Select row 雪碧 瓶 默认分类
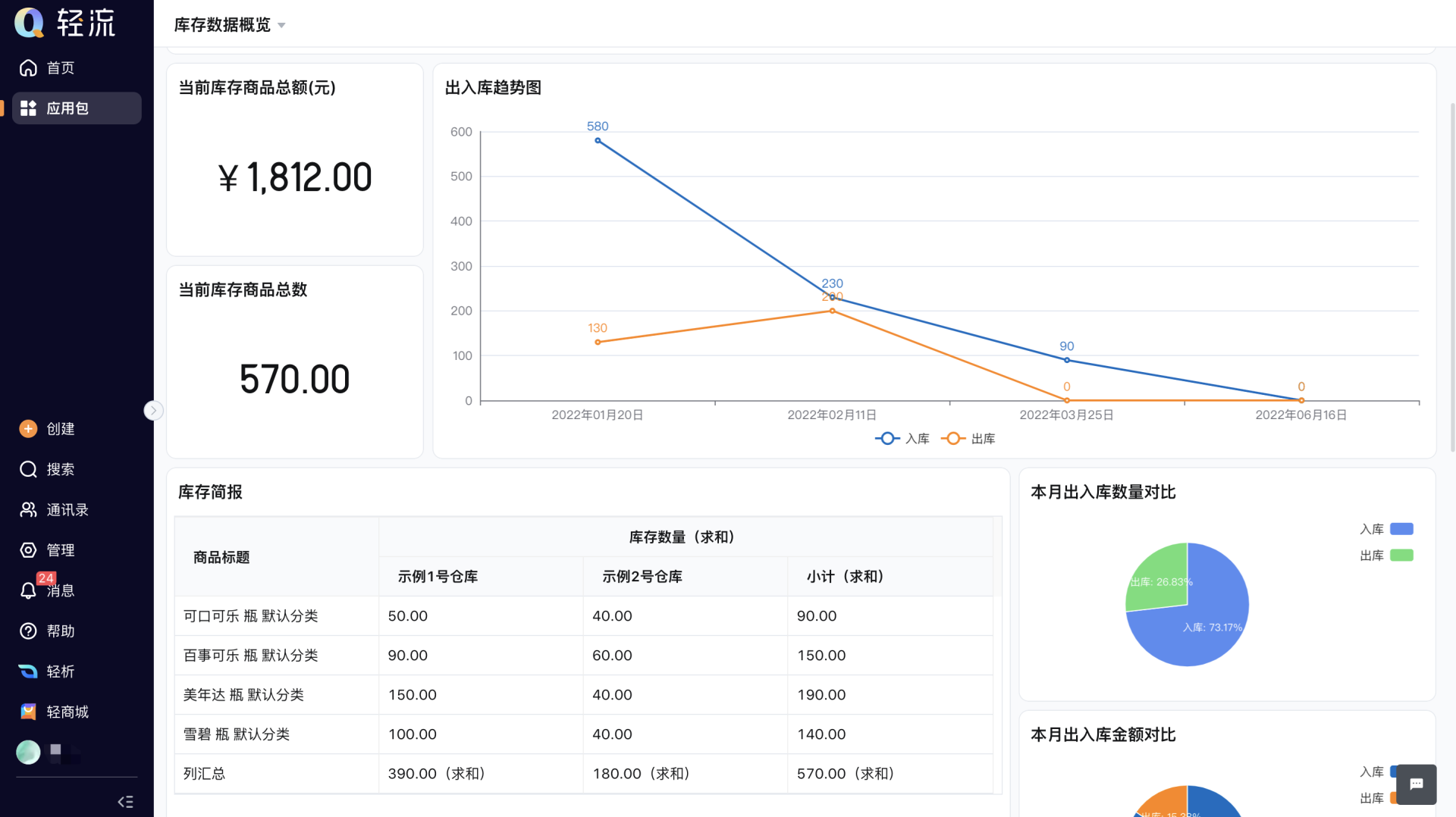Image resolution: width=1456 pixels, height=817 pixels. pos(584,734)
